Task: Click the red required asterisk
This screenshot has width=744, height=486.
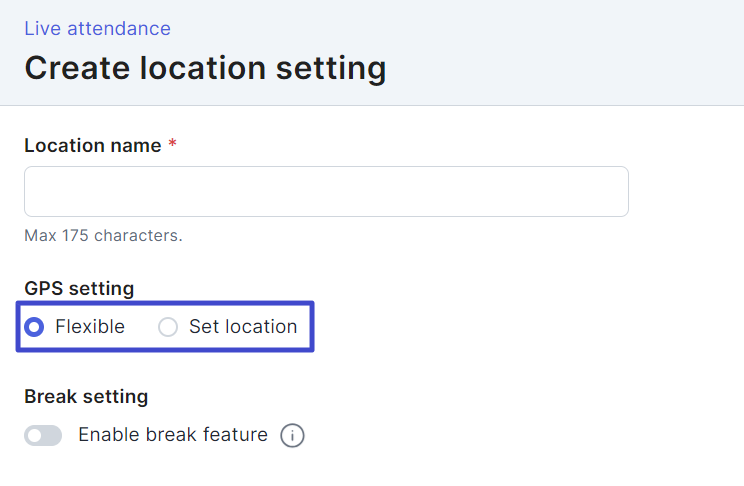Action: [172, 145]
